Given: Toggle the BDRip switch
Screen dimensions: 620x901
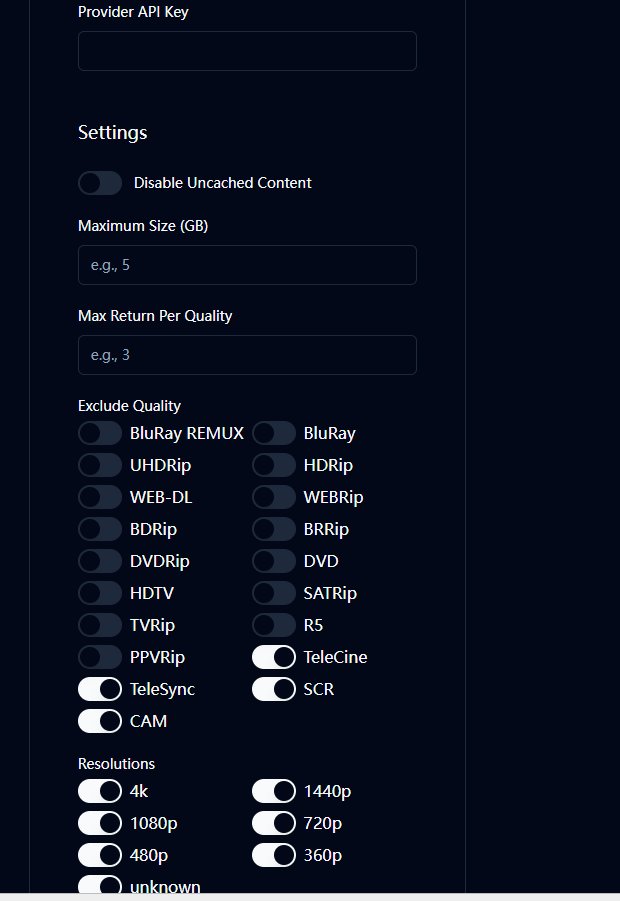Looking at the screenshot, I should pos(99,529).
